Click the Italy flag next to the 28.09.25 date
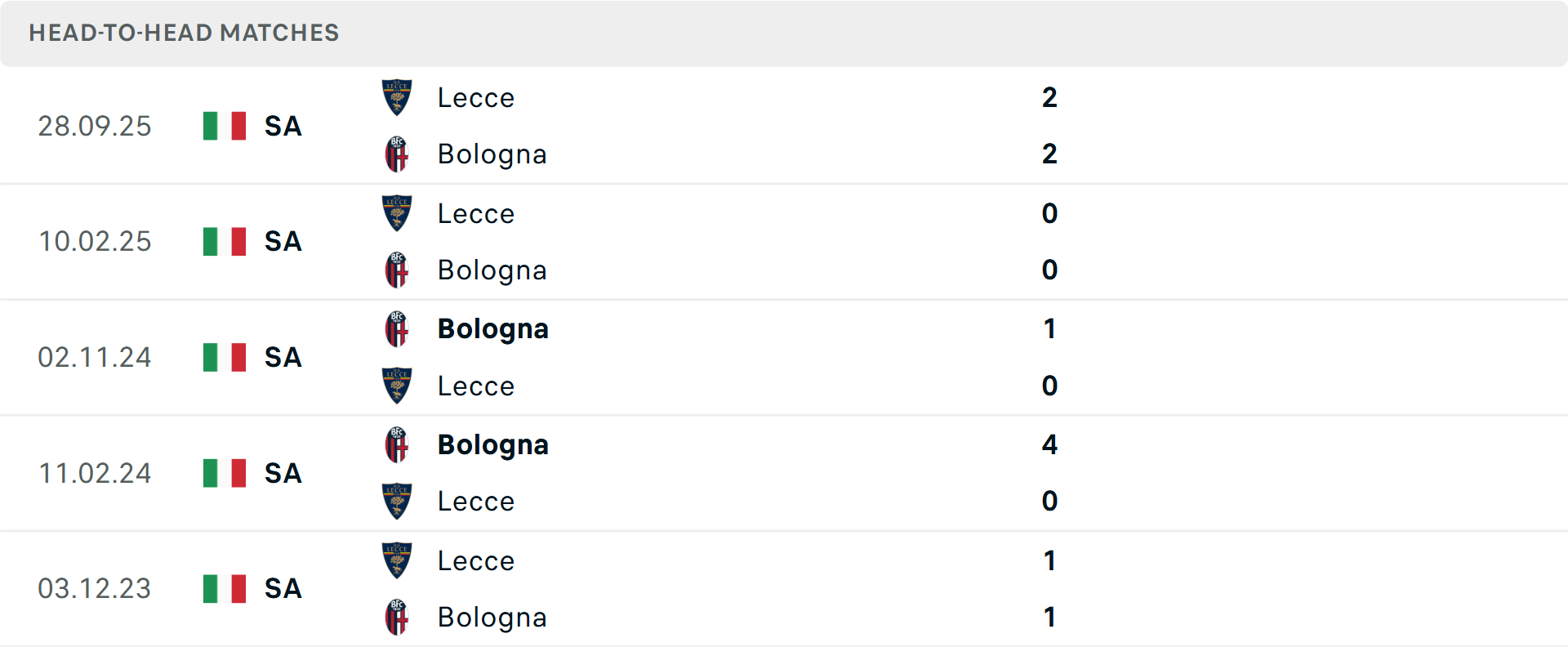 click(x=224, y=127)
